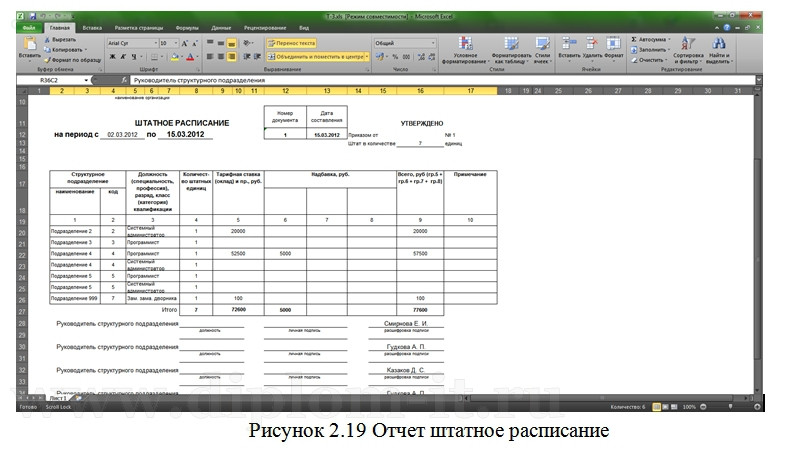Click the borders icon in font group
Image resolution: width=787 pixels, height=457 pixels.
[x=155, y=57]
